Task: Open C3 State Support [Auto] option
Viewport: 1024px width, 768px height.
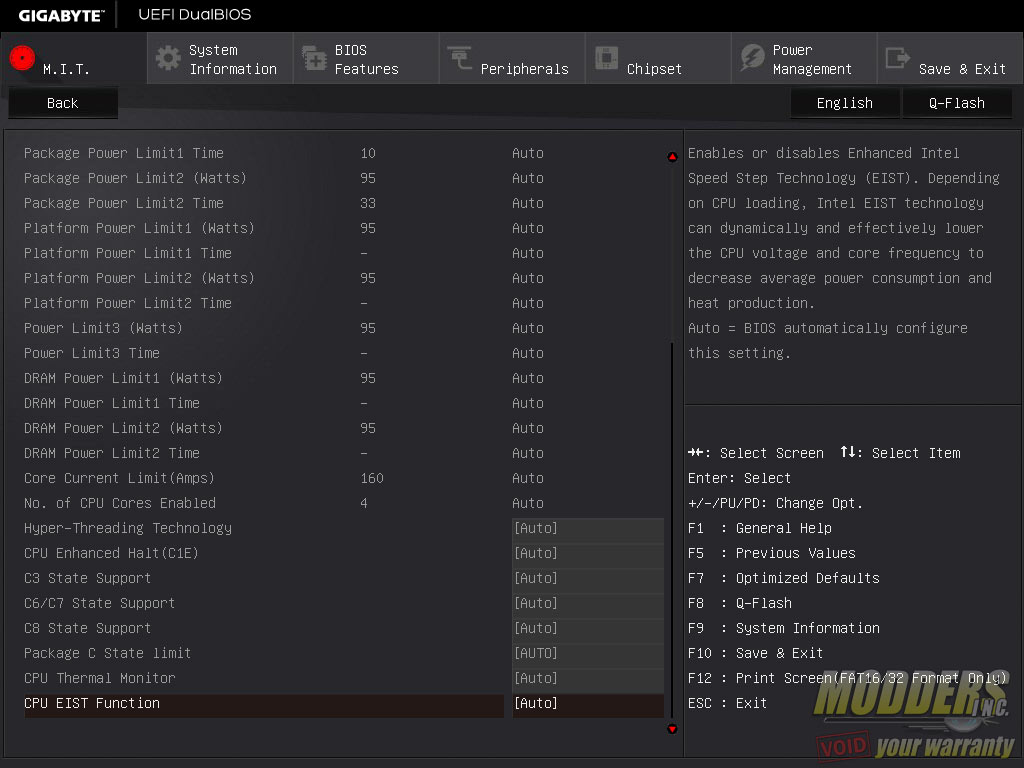Action: click(x=588, y=578)
